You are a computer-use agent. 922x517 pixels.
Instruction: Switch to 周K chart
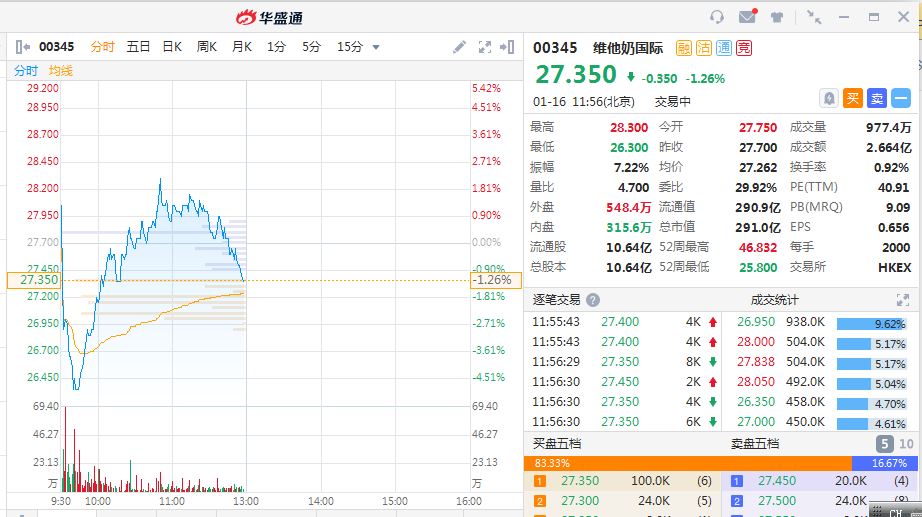pos(206,46)
